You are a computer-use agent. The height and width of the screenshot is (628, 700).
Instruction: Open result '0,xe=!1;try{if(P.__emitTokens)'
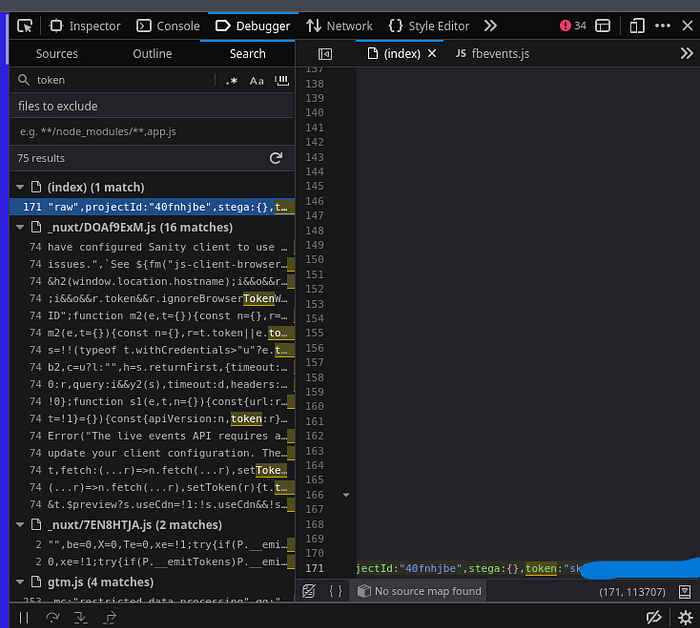[152, 561]
